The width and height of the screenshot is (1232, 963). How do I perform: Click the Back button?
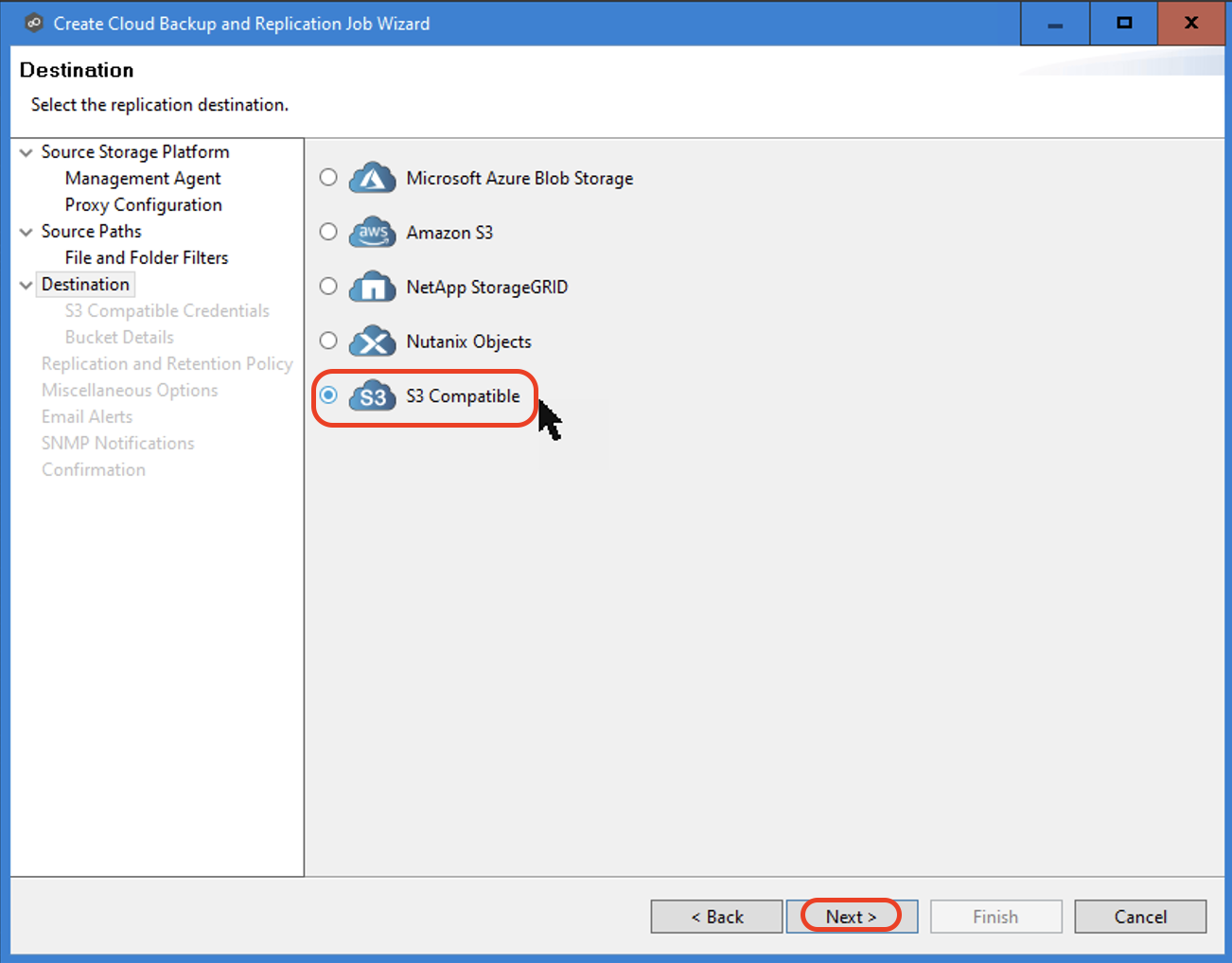point(717,917)
